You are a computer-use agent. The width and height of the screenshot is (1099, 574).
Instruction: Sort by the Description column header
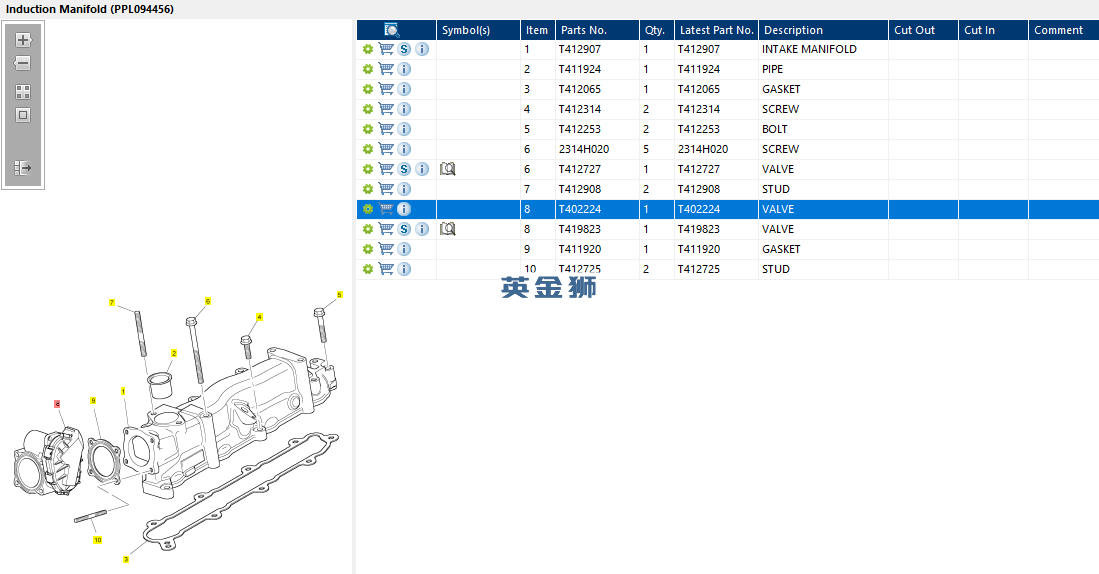pyautogui.click(x=824, y=30)
